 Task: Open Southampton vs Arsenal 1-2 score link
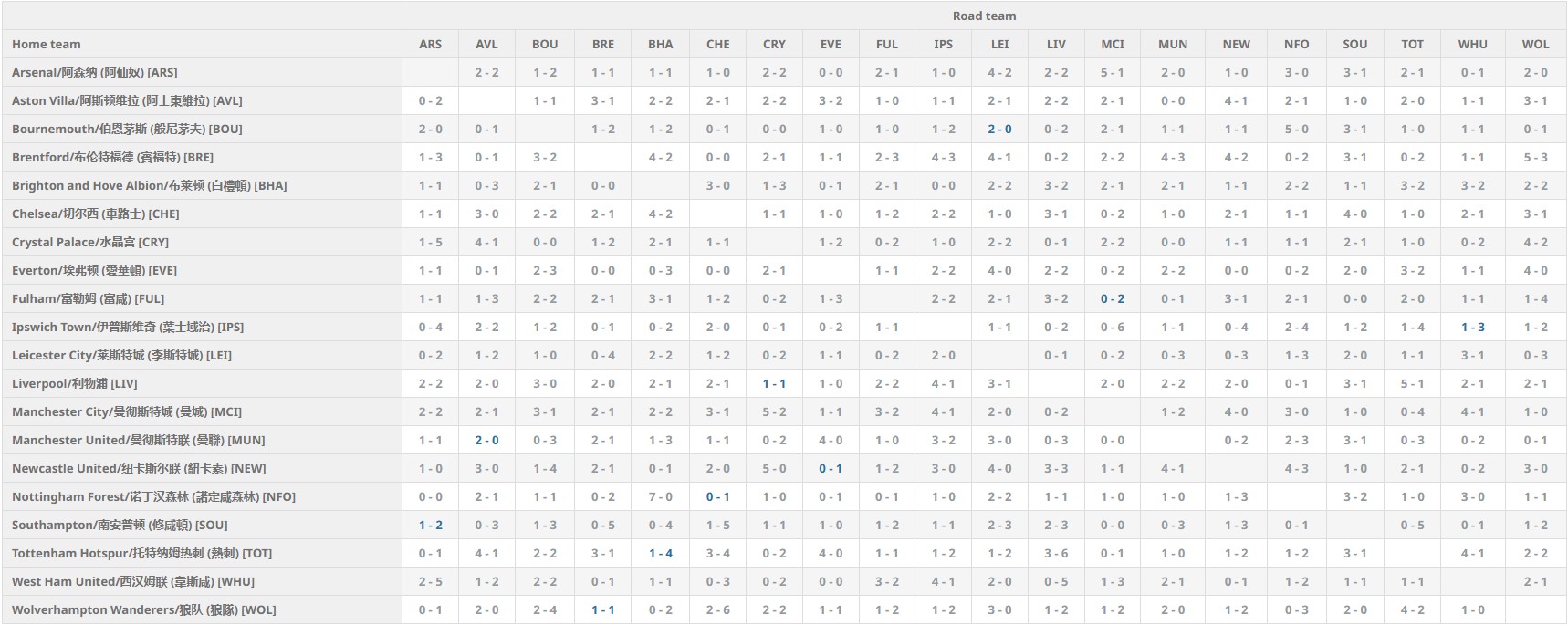[430, 525]
